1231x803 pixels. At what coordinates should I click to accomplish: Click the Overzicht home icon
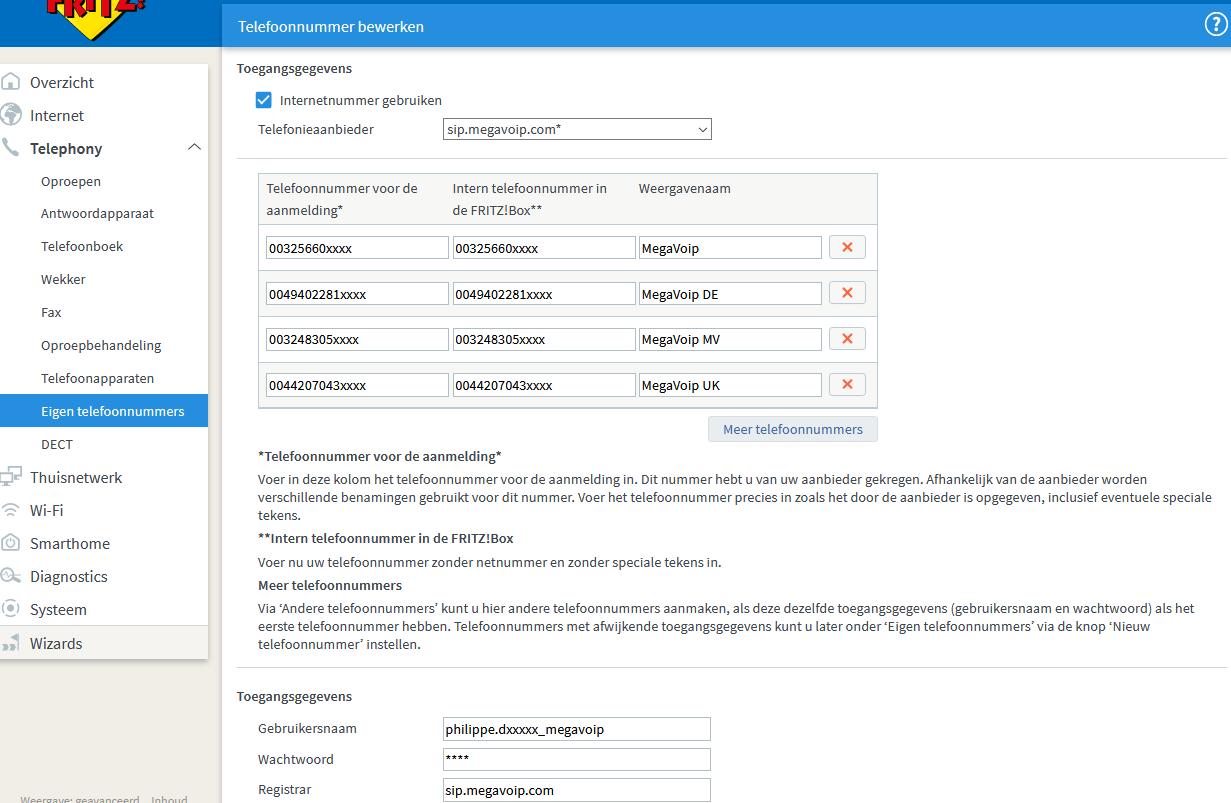coord(11,82)
